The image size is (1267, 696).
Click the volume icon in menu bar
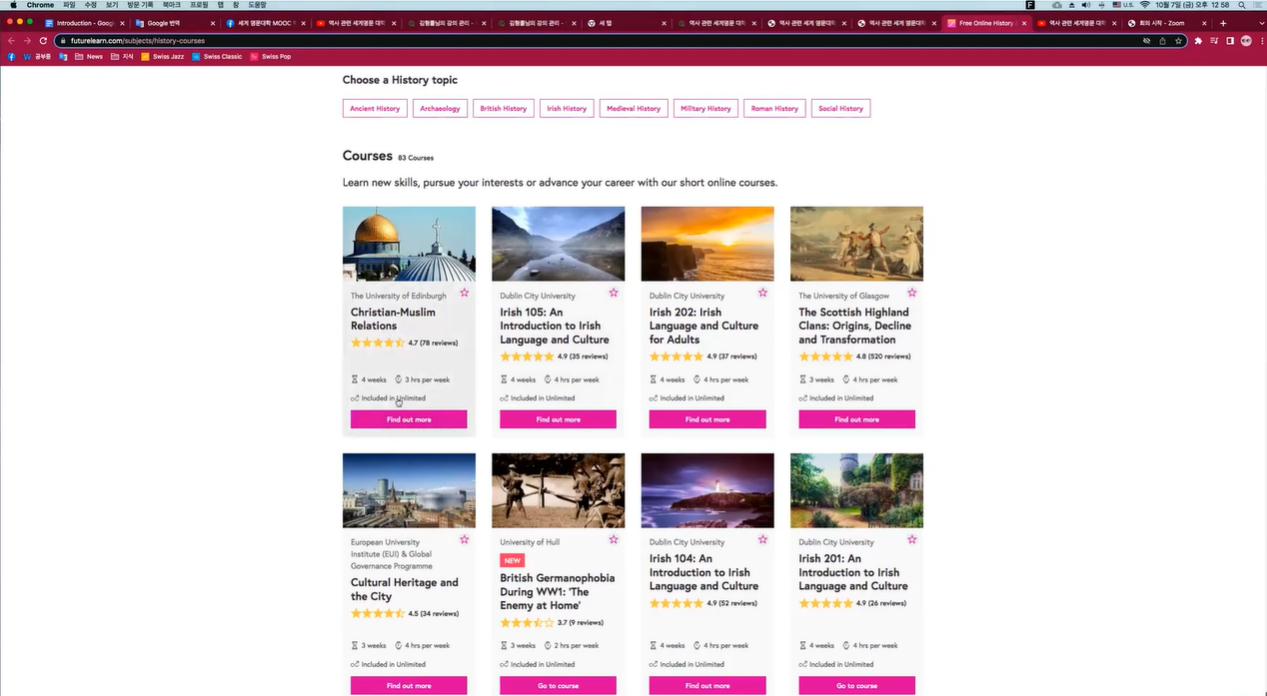1086,5
